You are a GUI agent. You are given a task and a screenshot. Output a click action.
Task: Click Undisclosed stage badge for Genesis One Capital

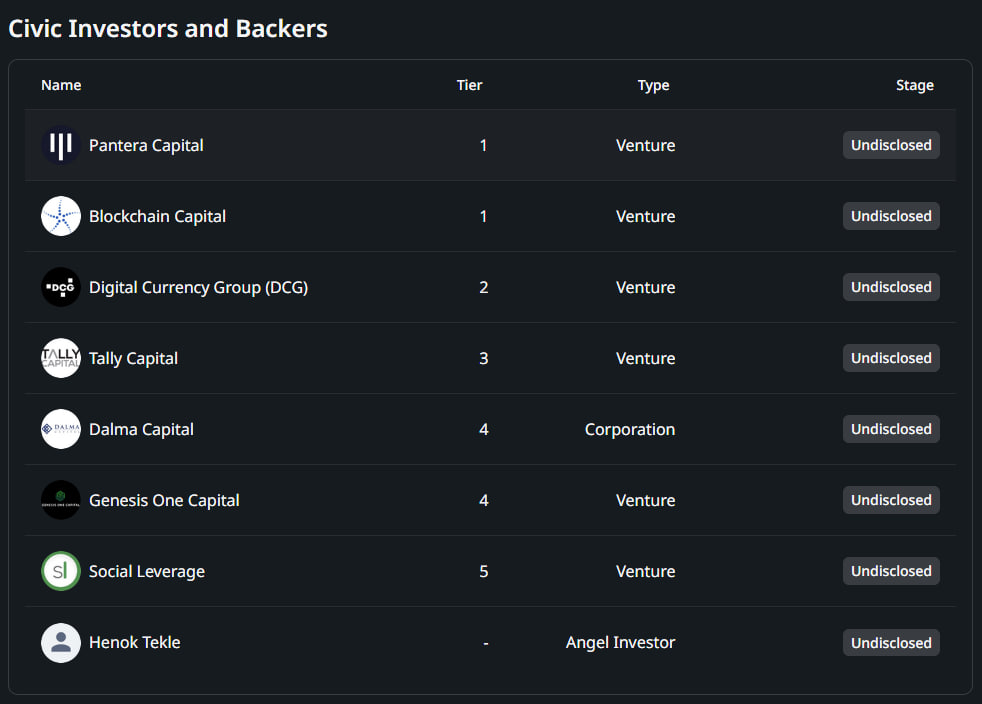click(x=891, y=500)
